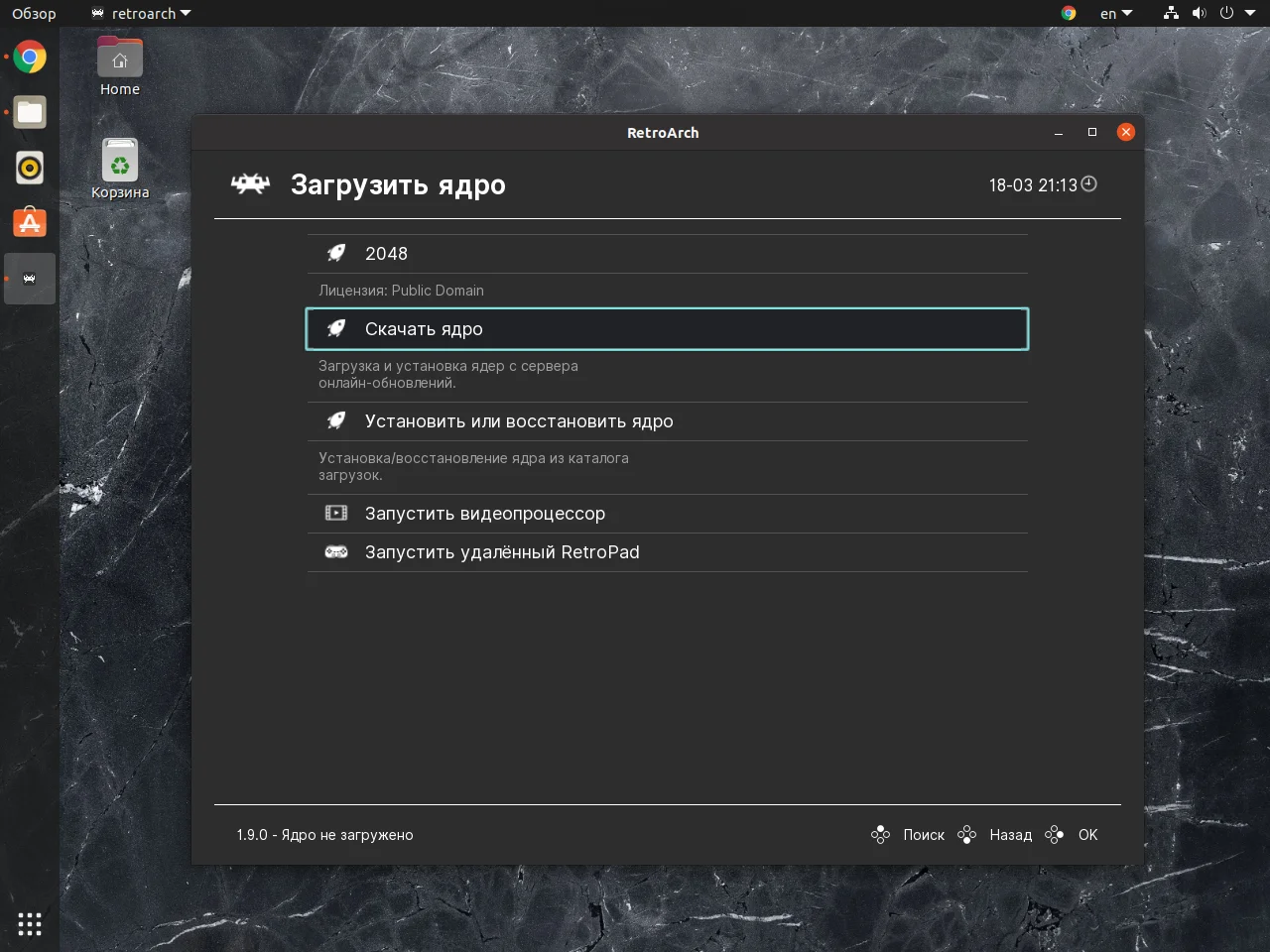Show all applications grid
Image resolution: width=1270 pixels, height=952 pixels.
tap(30, 924)
